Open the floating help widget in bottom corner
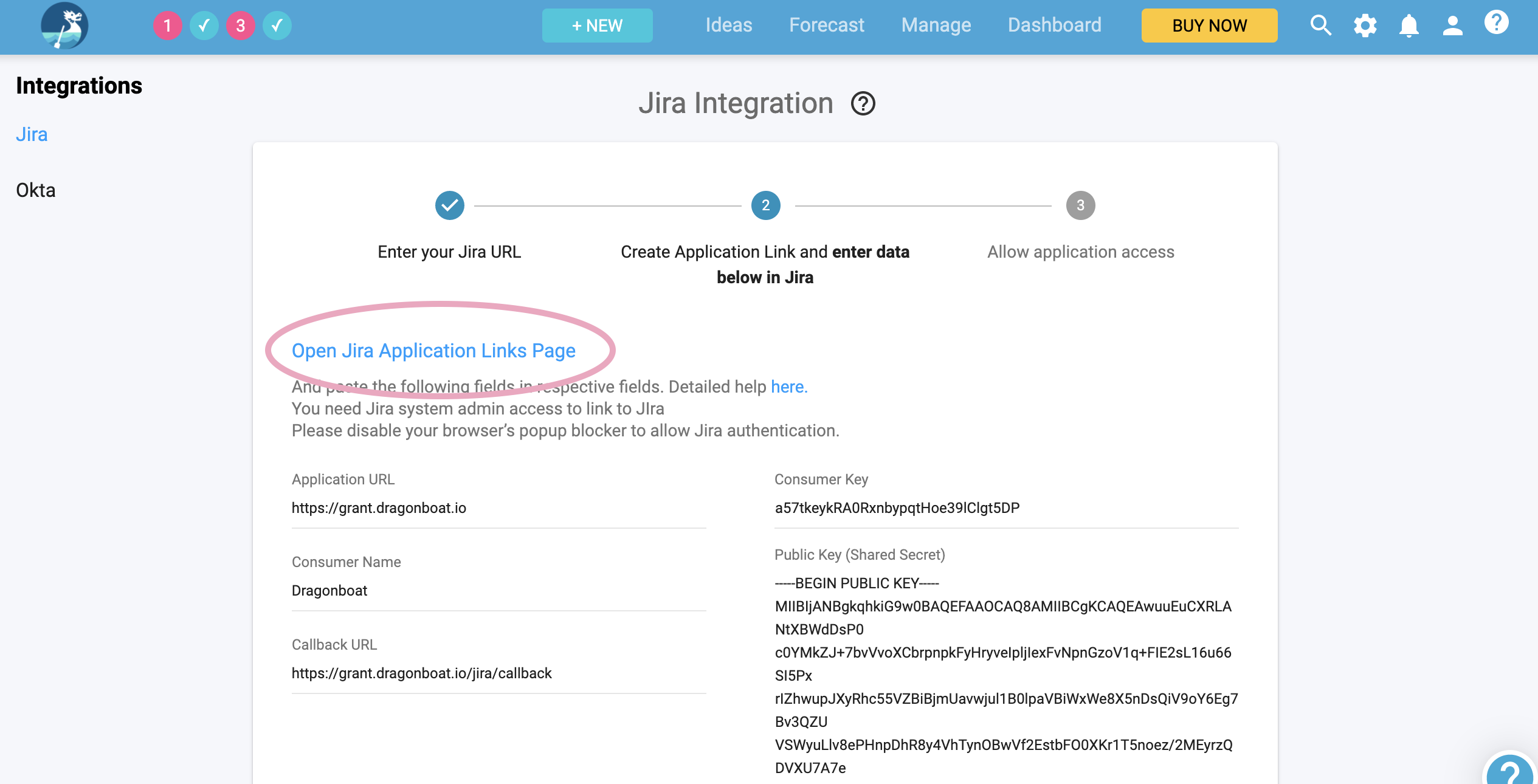Image resolution: width=1538 pixels, height=784 pixels. [x=1510, y=769]
